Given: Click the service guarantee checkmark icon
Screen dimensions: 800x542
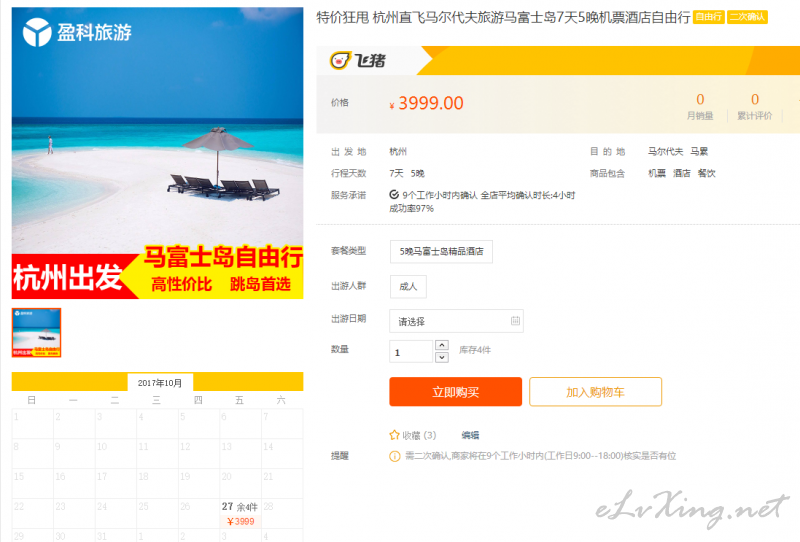Looking at the screenshot, I should (394, 194).
